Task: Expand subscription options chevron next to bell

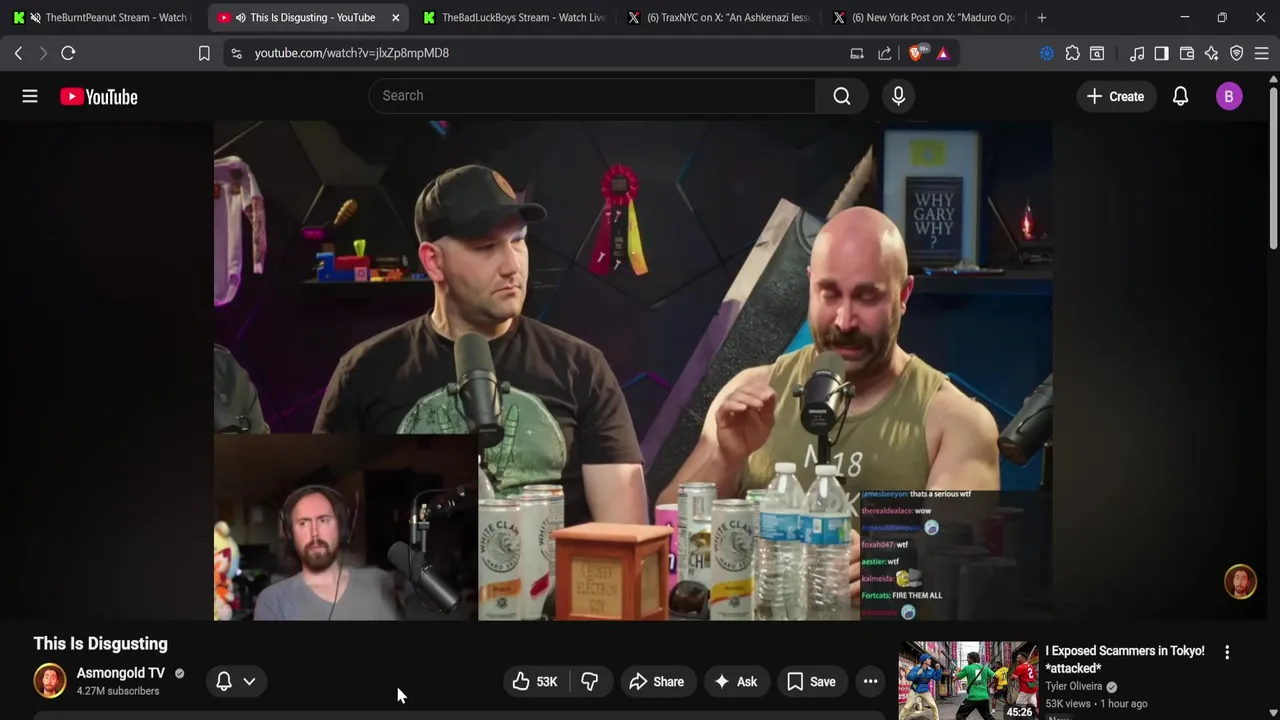Action: point(249,681)
